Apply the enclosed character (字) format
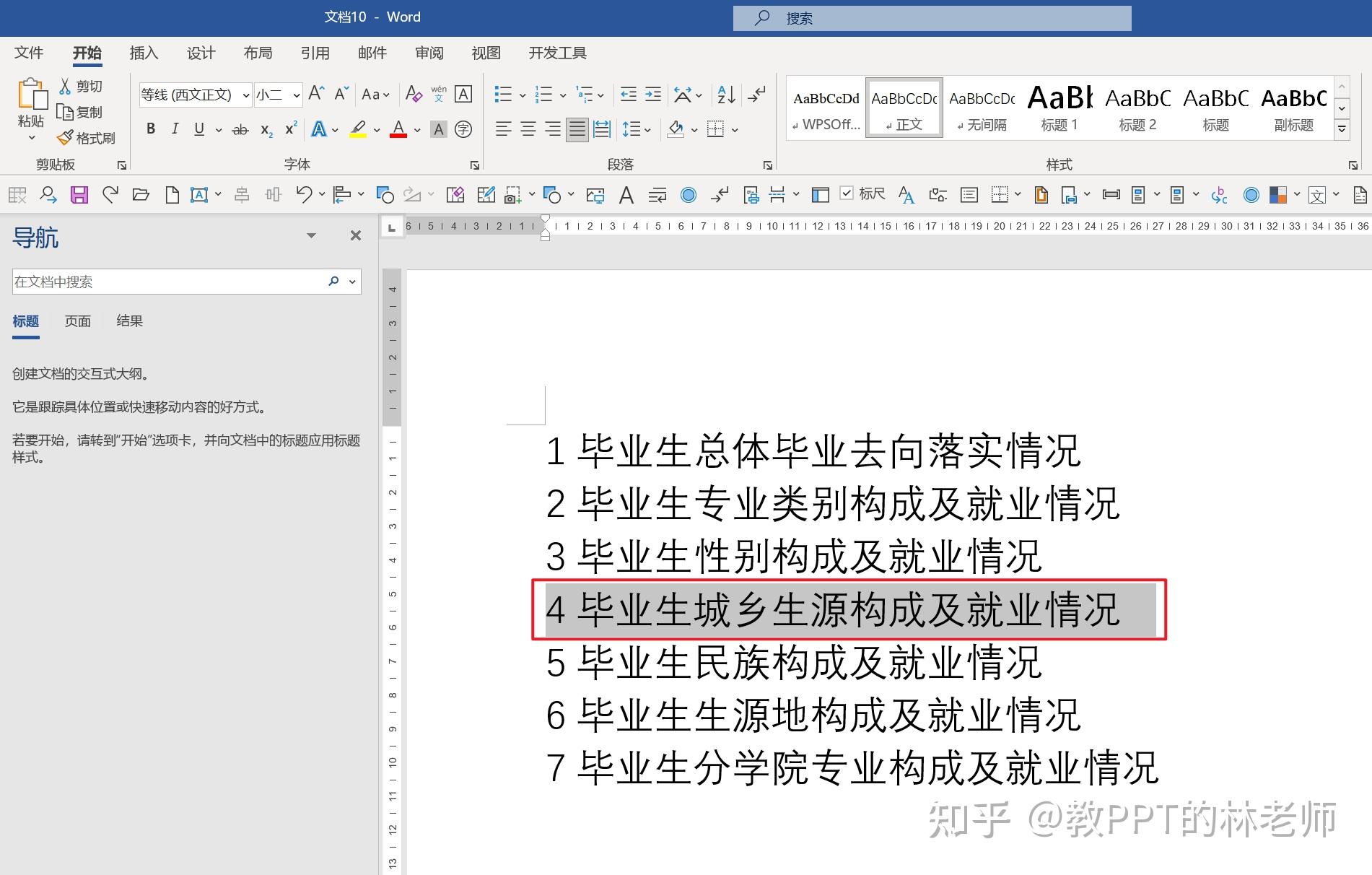Screen dimensions: 1372x875 coord(463,130)
